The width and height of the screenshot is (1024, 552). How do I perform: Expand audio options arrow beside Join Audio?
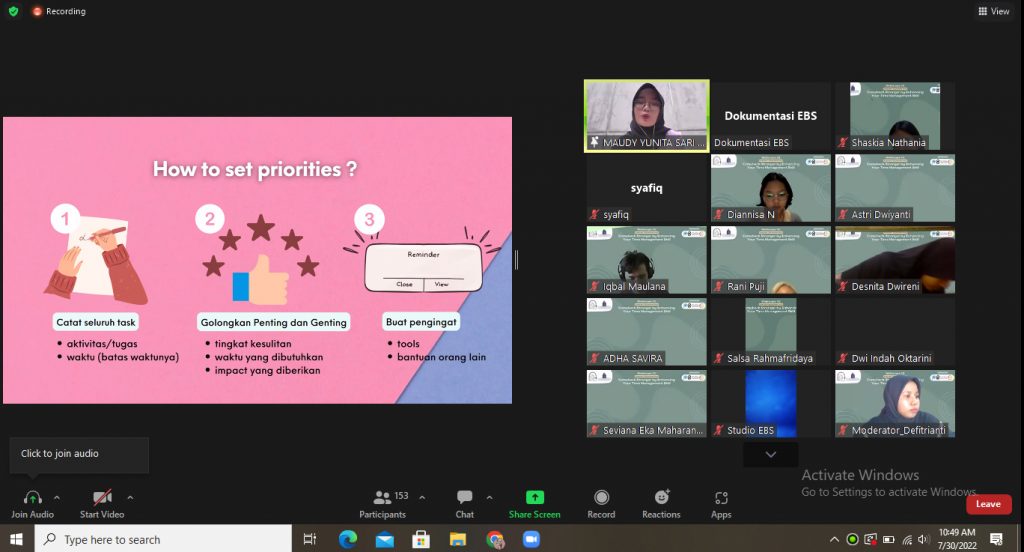coord(57,497)
